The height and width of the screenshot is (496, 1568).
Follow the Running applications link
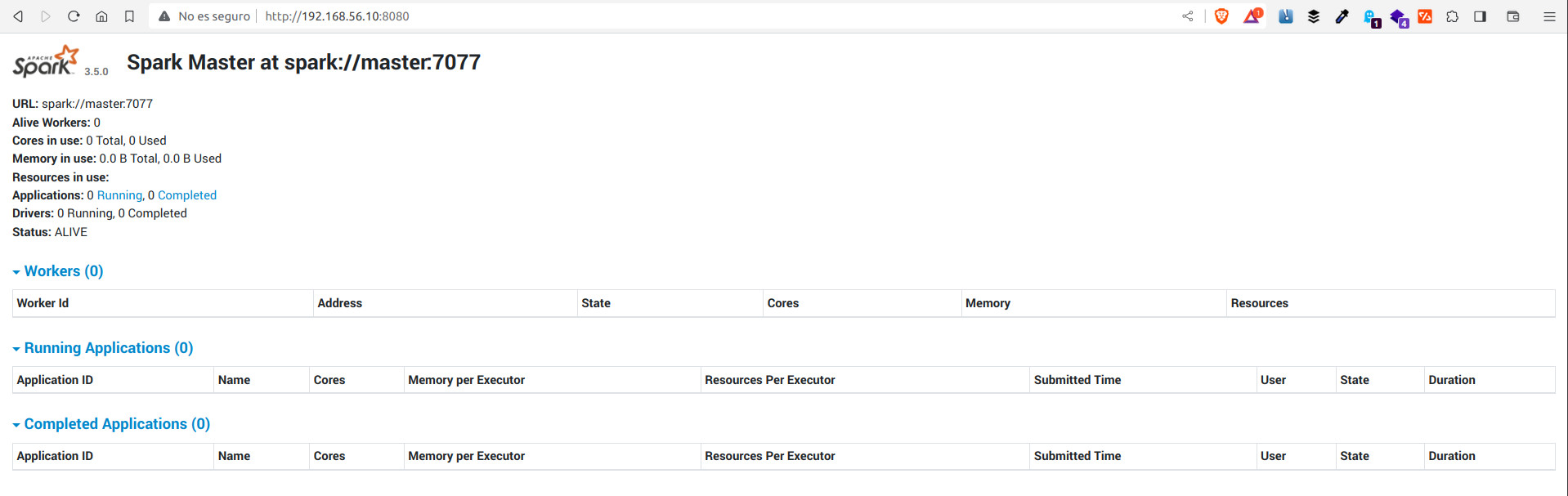(119, 195)
